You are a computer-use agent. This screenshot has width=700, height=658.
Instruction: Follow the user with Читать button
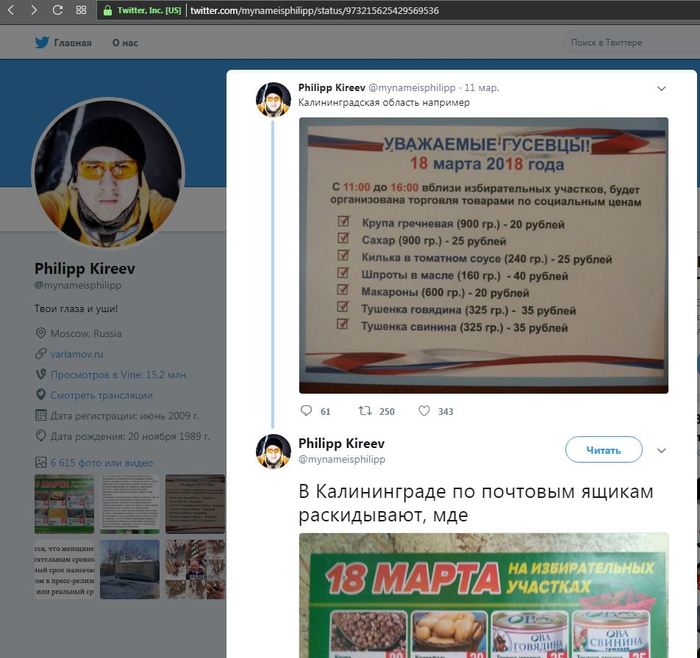pos(604,450)
